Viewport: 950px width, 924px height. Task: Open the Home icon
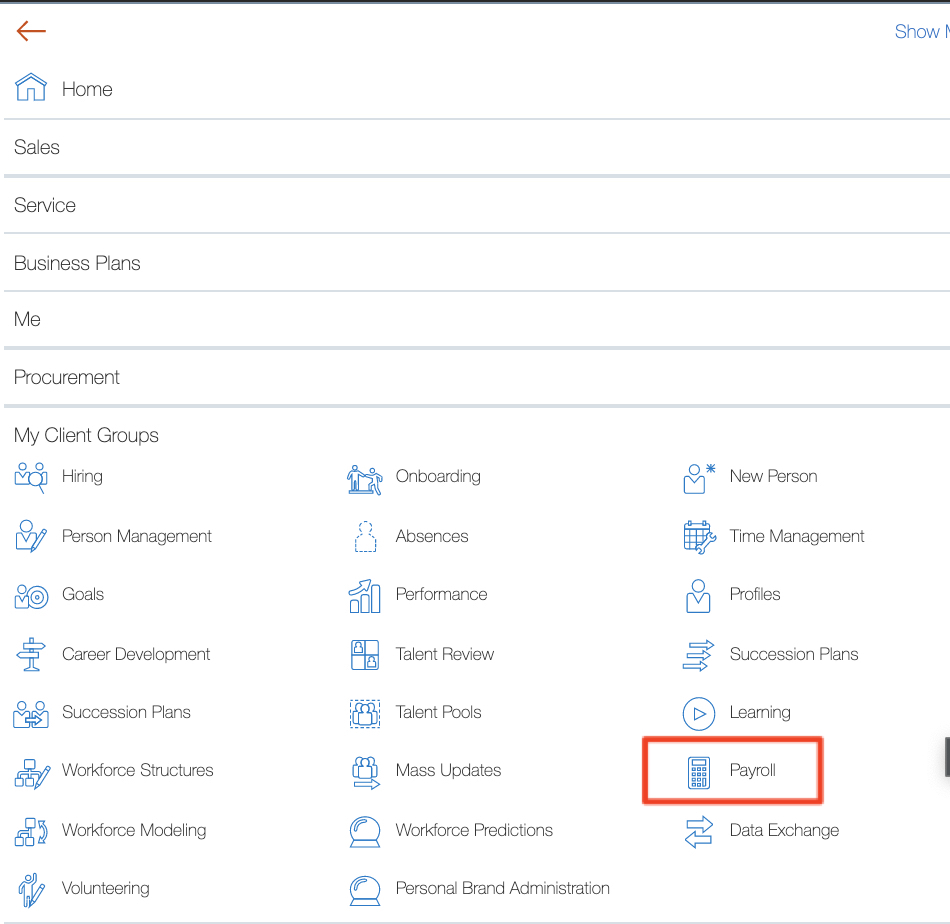click(x=31, y=88)
